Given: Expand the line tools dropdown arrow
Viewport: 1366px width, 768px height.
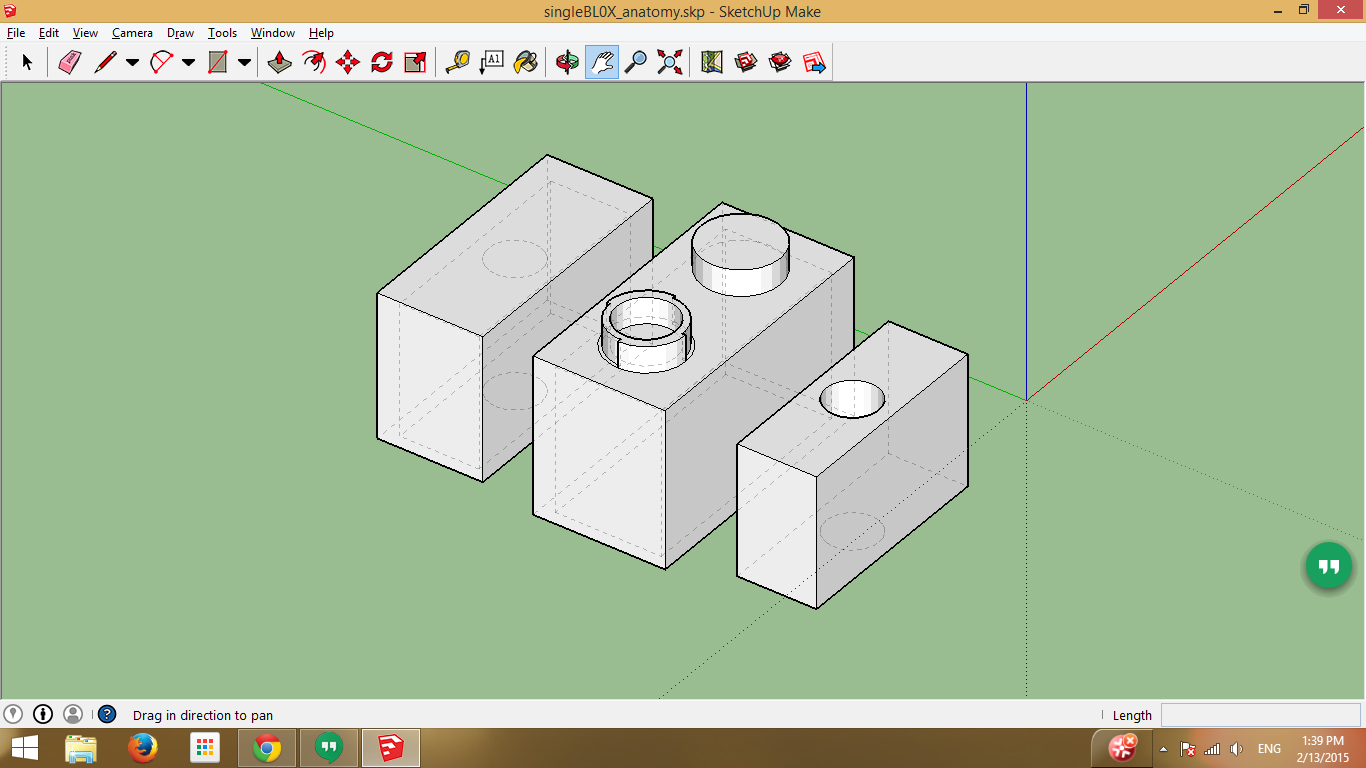Looking at the screenshot, I should tap(132, 62).
